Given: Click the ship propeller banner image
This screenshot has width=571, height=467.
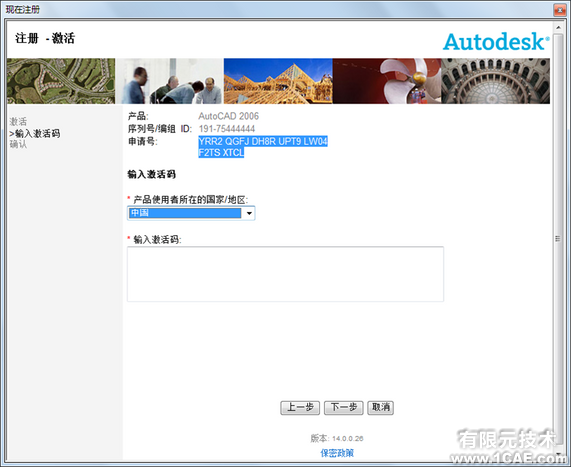Looking at the screenshot, I should pyautogui.click(x=387, y=81).
